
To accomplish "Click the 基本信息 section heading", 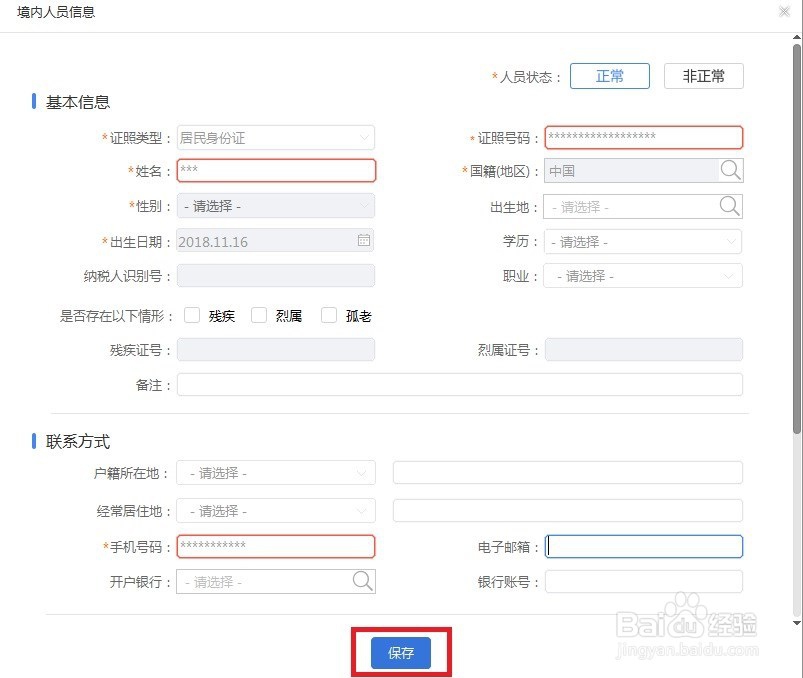I will 78,102.
